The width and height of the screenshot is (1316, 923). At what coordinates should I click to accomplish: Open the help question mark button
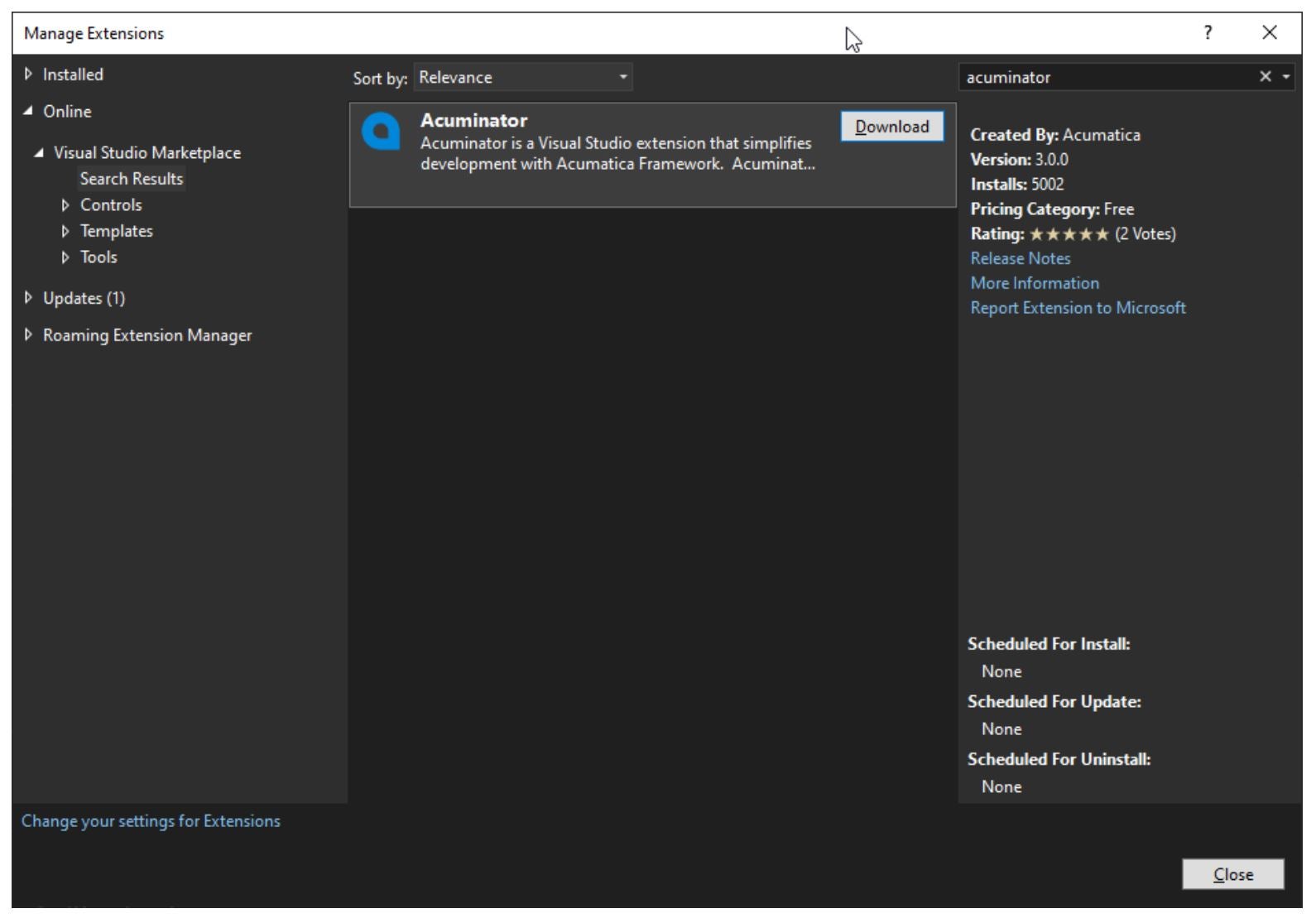pyautogui.click(x=1208, y=33)
